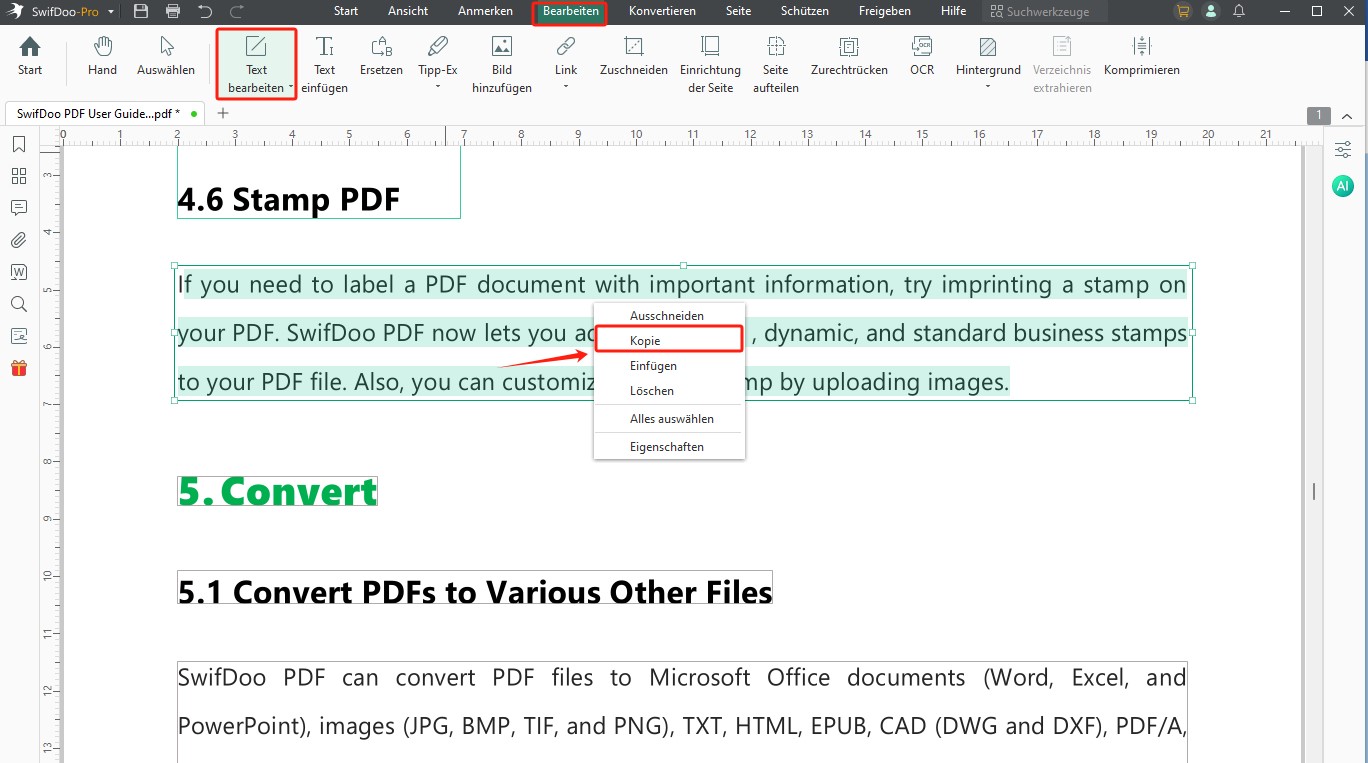Click the Komprimieren compress tool
This screenshot has height=763, width=1368.
[x=1142, y=56]
